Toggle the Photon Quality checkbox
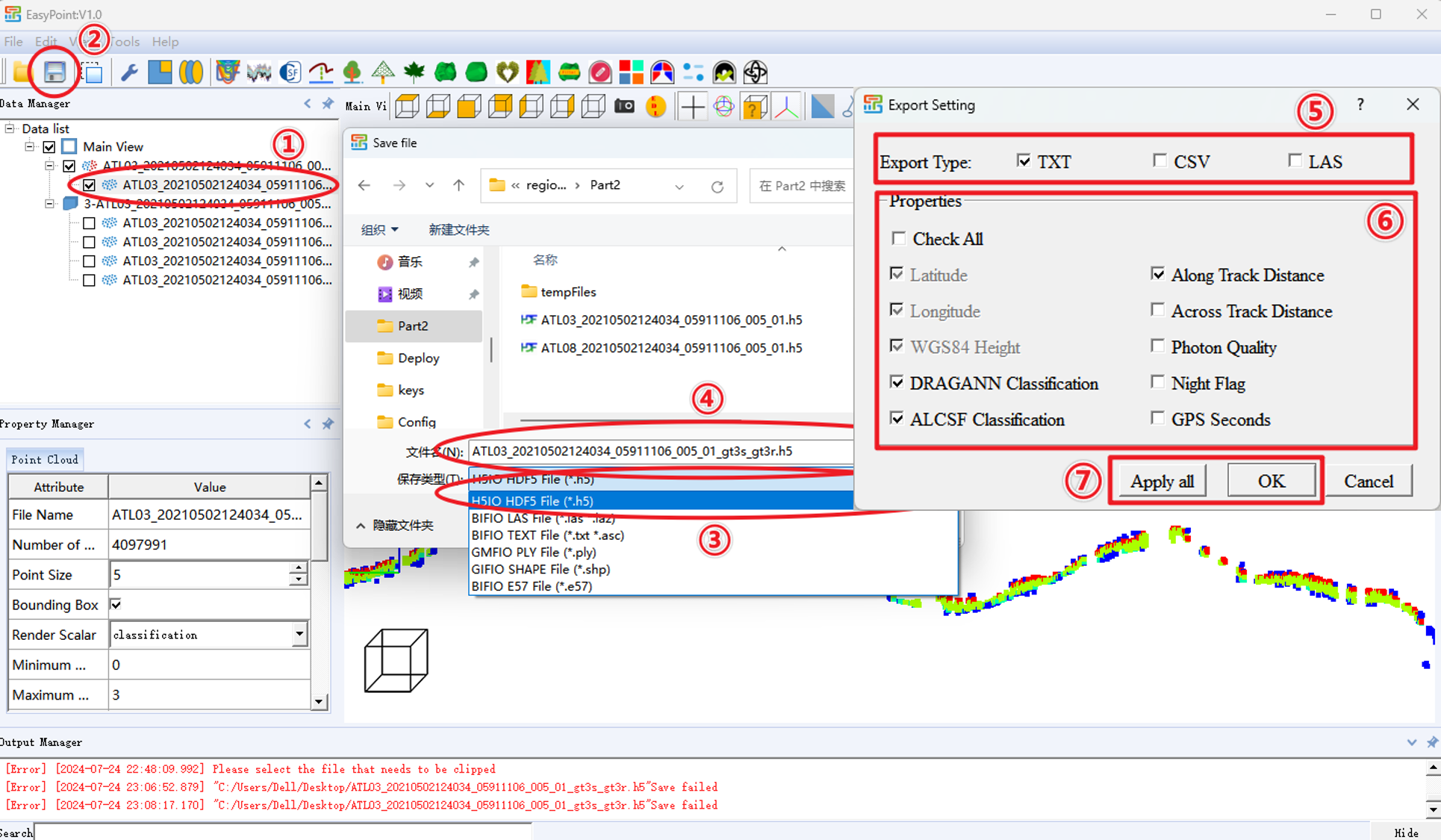The image size is (1441, 840). (1157, 346)
